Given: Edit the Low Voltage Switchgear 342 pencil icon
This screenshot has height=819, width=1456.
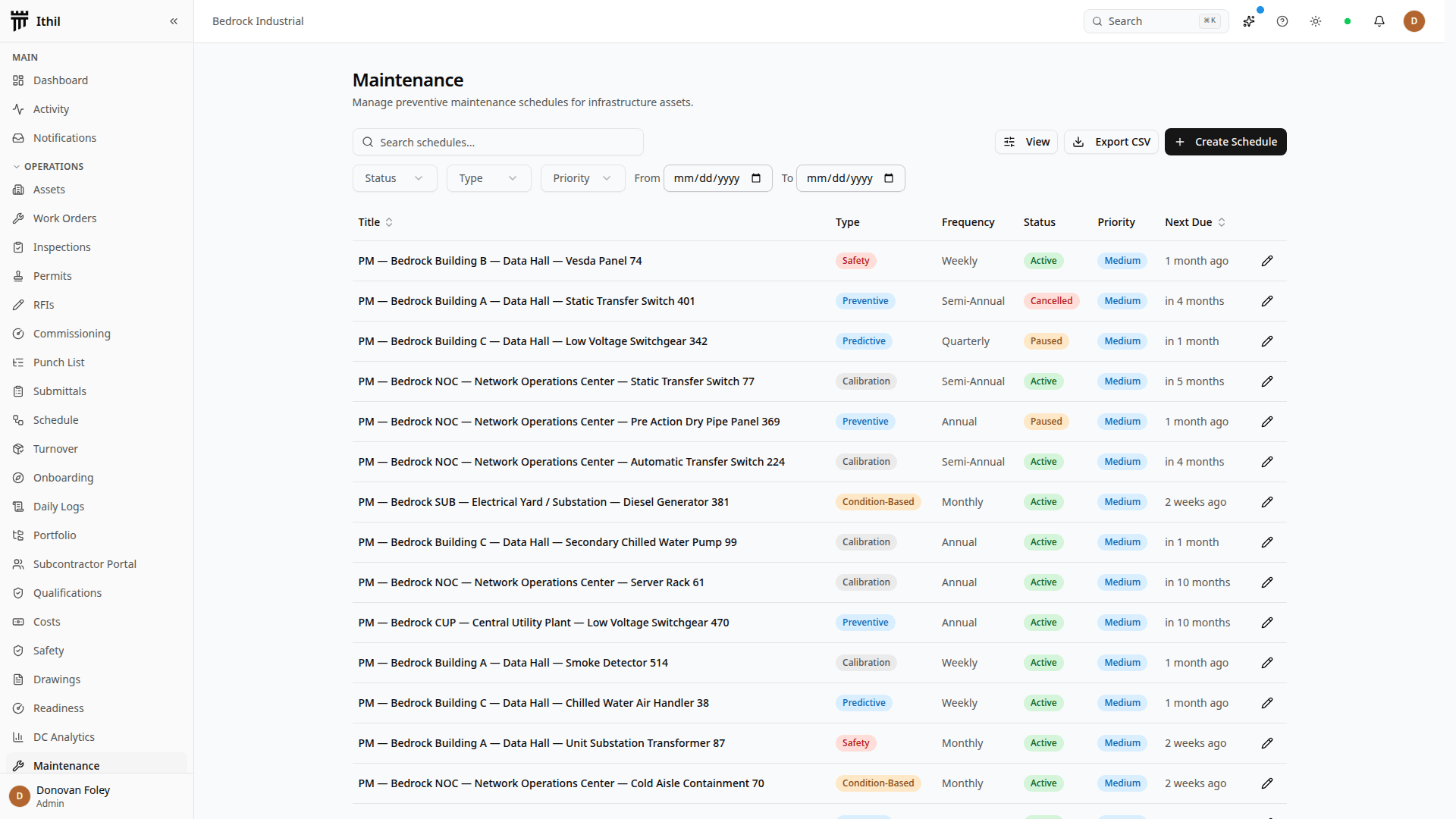Looking at the screenshot, I should coord(1267,341).
